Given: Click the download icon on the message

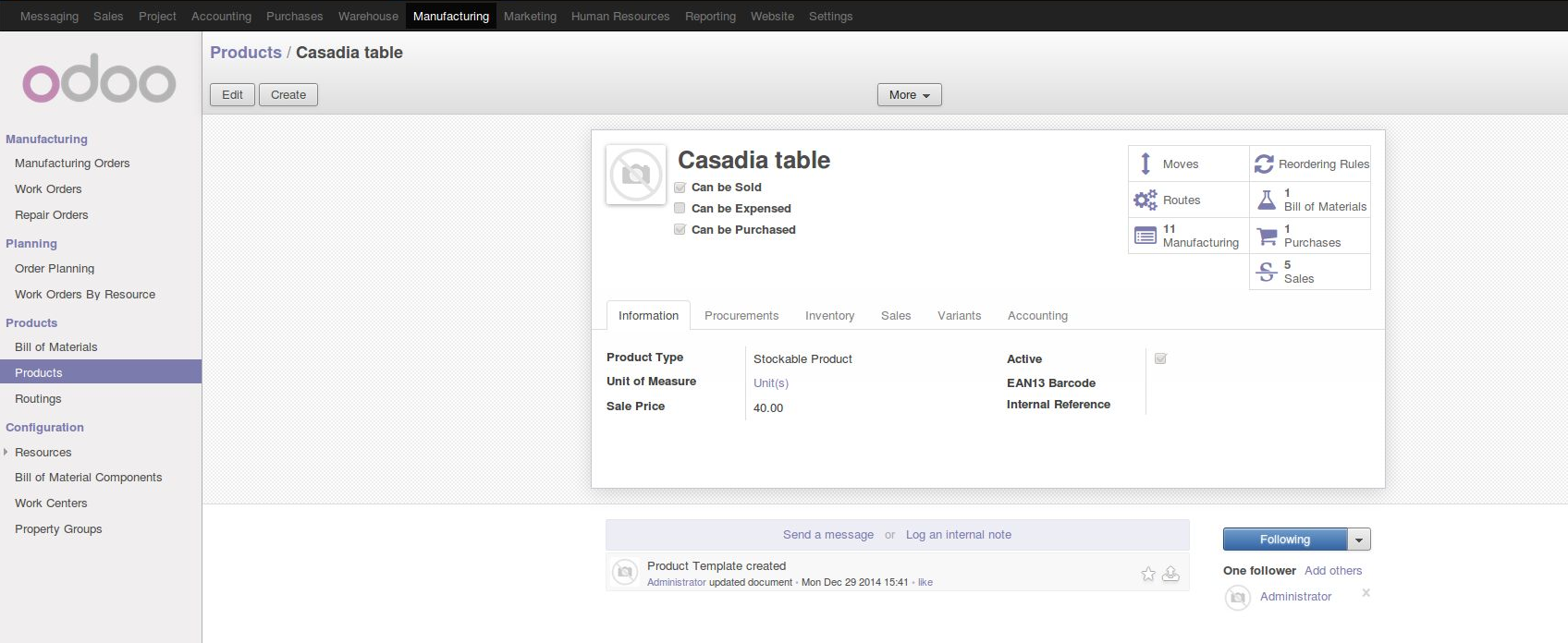Looking at the screenshot, I should (x=1170, y=574).
